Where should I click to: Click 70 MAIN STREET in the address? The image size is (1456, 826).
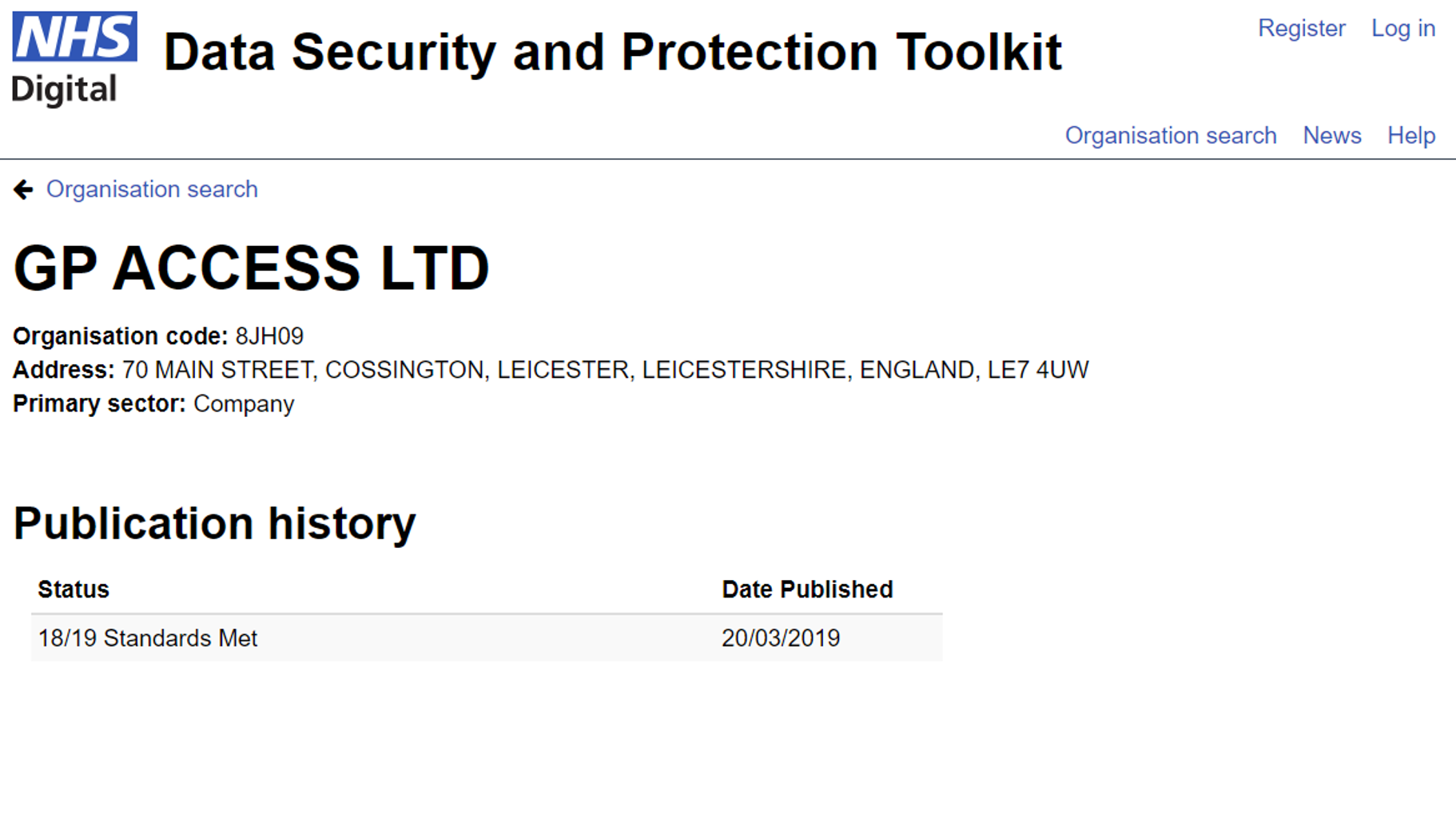point(217,370)
